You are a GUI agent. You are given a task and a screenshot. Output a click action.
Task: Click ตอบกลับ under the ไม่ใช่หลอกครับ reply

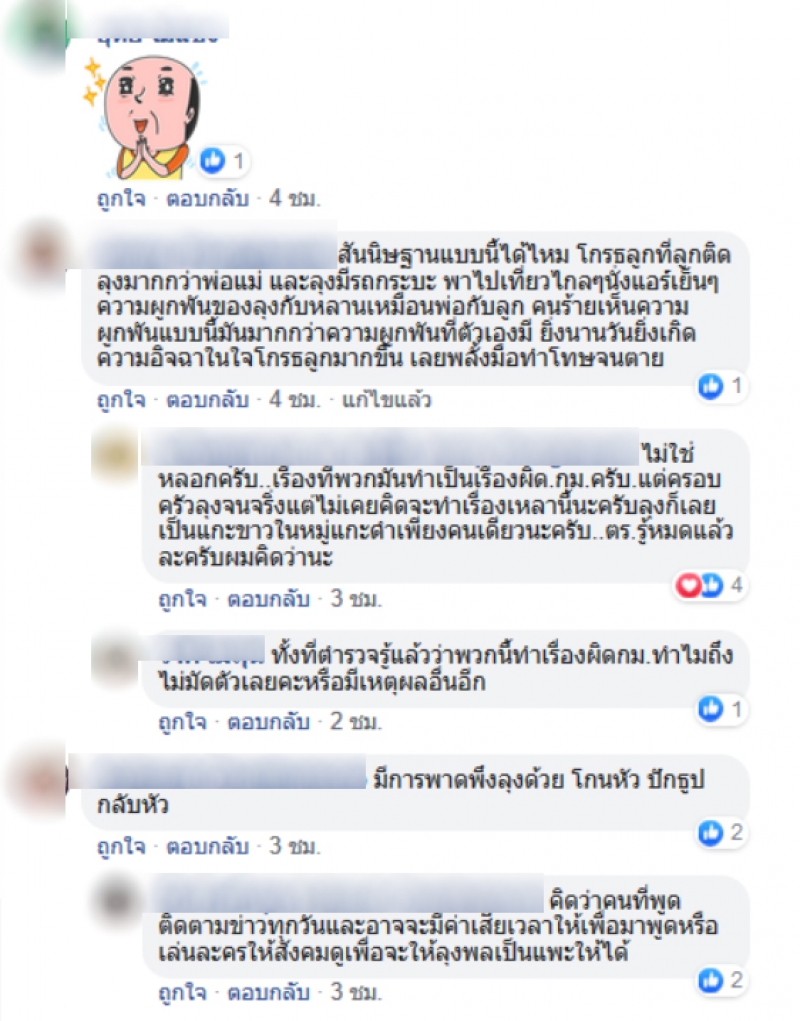(268, 598)
